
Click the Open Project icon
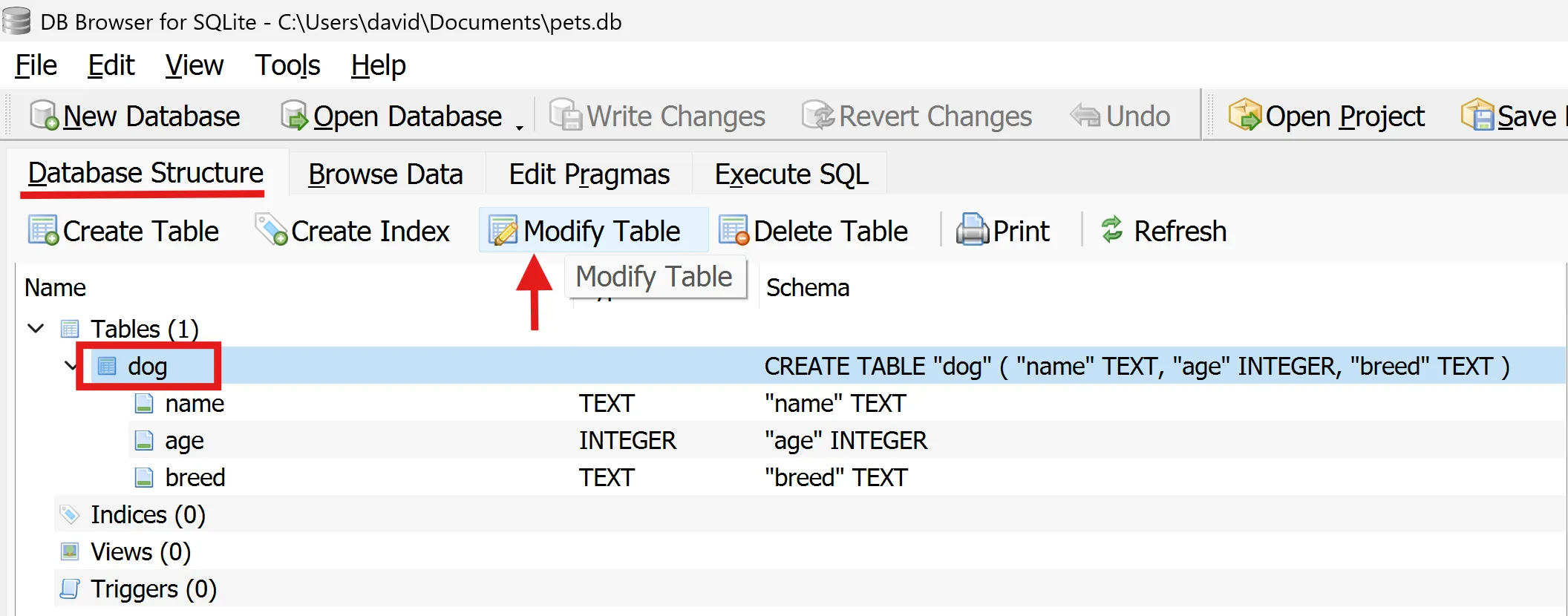click(x=1245, y=116)
